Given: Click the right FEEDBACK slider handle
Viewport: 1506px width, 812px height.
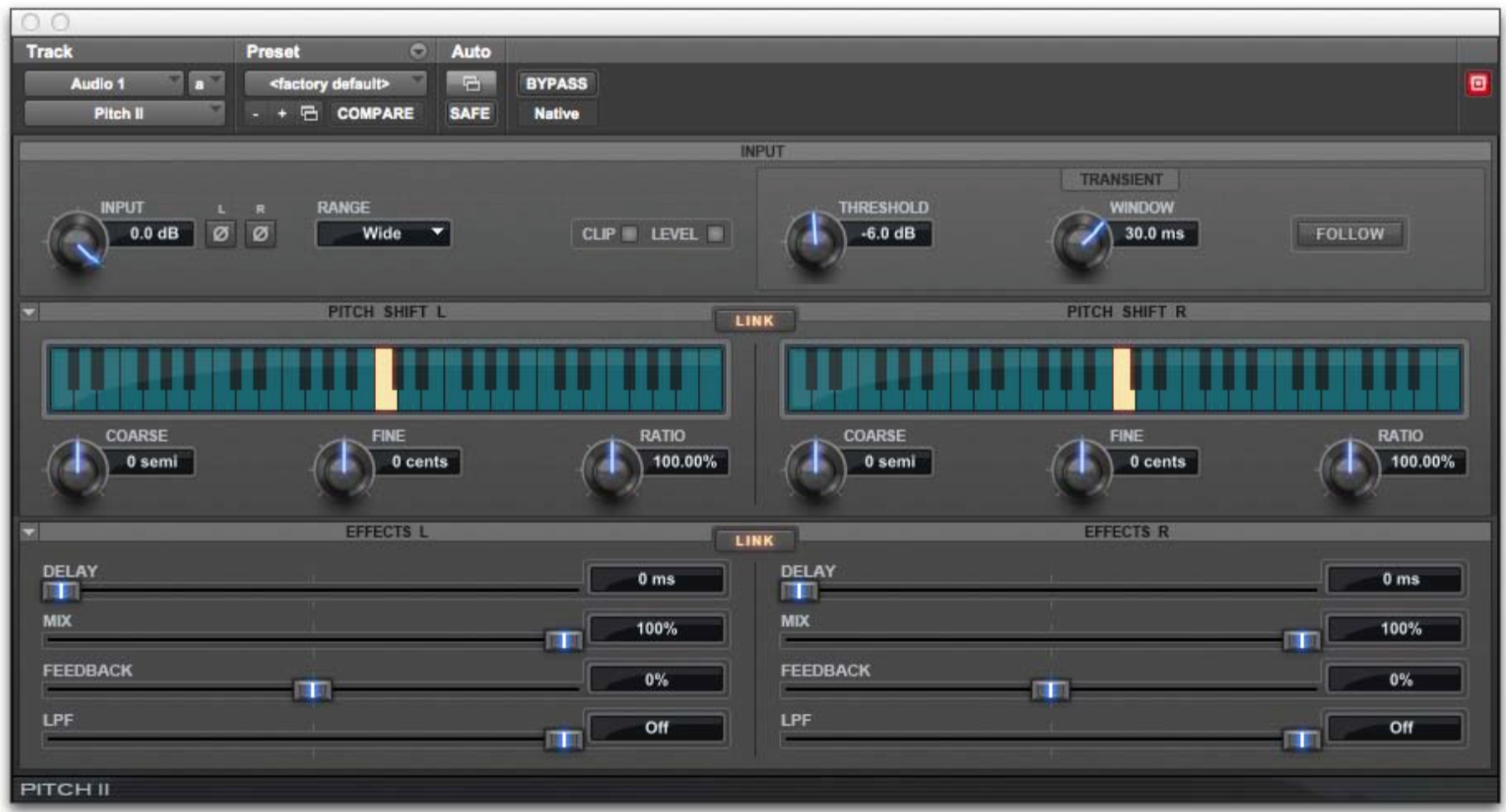Looking at the screenshot, I should click(x=1050, y=691).
